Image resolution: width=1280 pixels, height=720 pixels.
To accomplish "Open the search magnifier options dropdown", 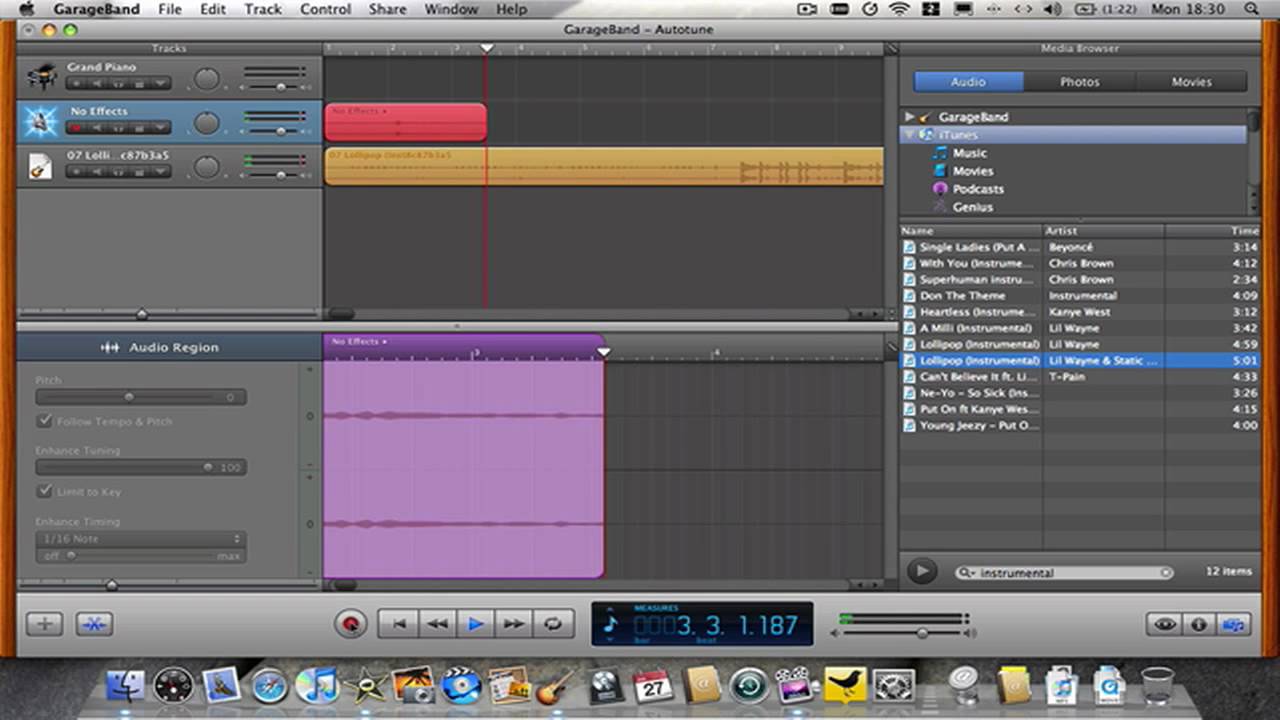I will tap(966, 573).
